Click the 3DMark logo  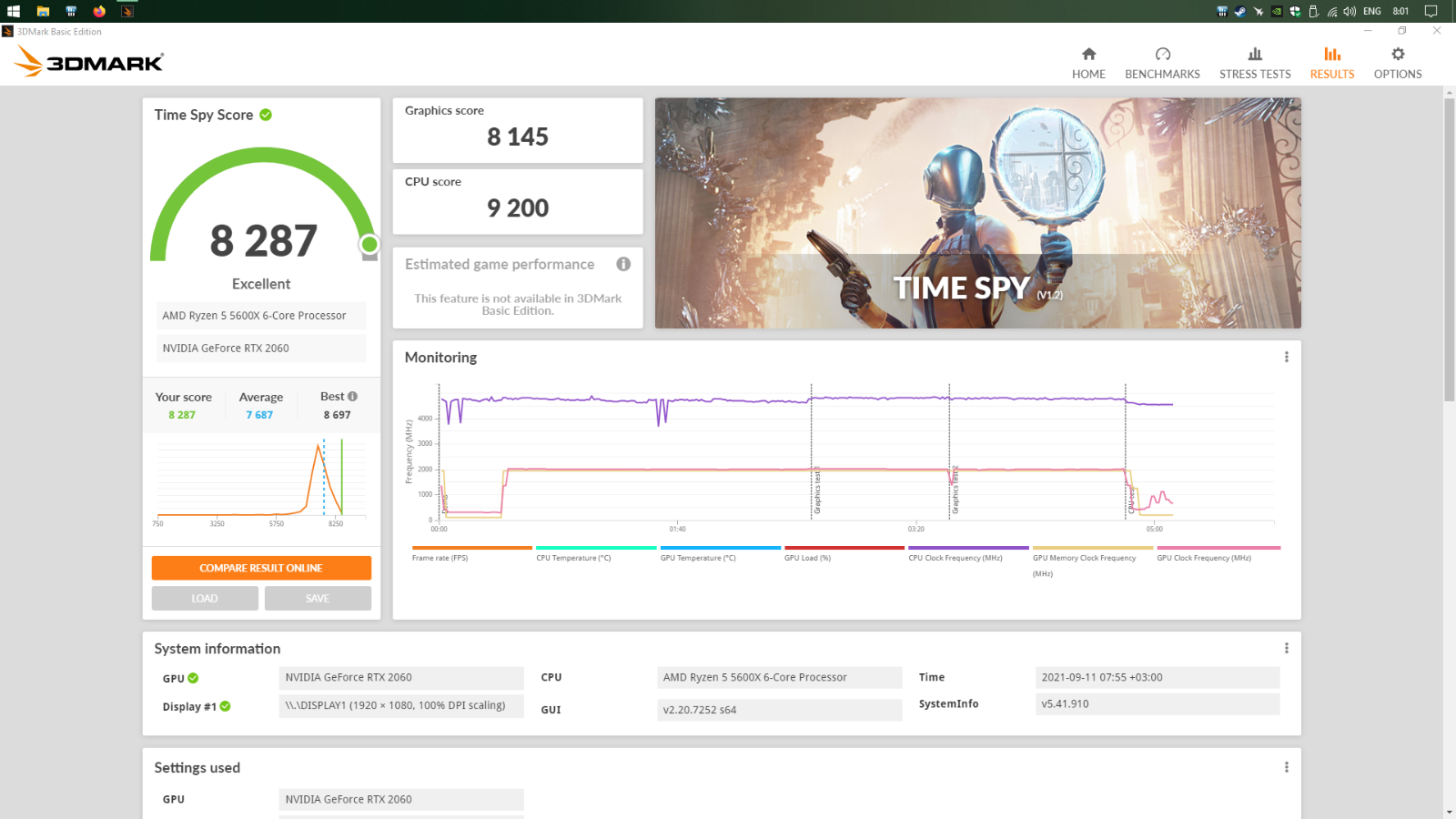pos(89,62)
